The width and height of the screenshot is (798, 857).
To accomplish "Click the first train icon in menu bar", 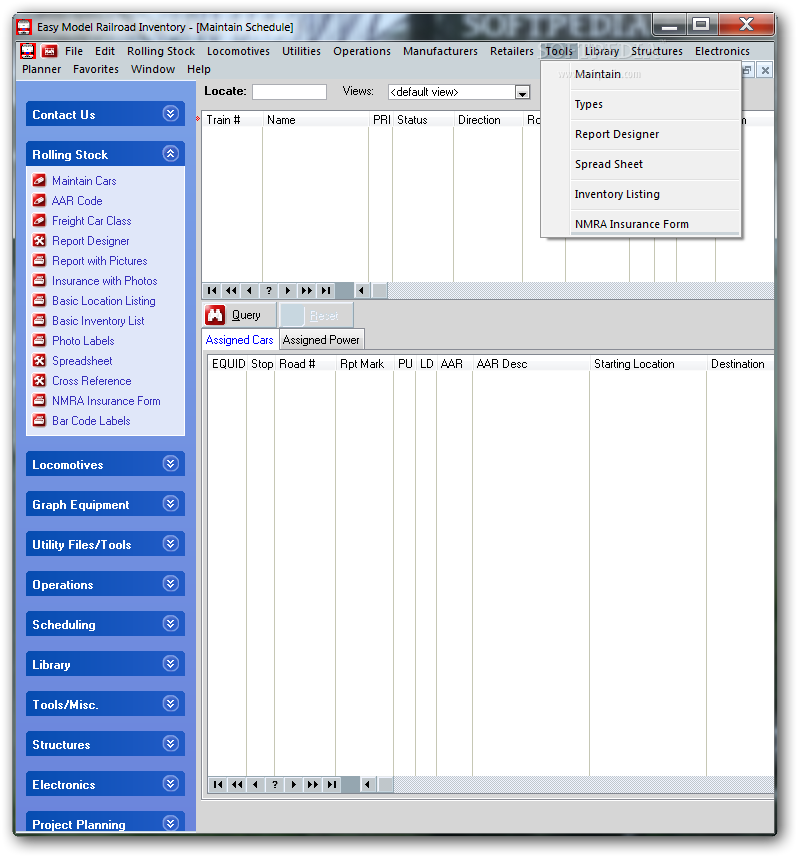I will (x=27, y=51).
